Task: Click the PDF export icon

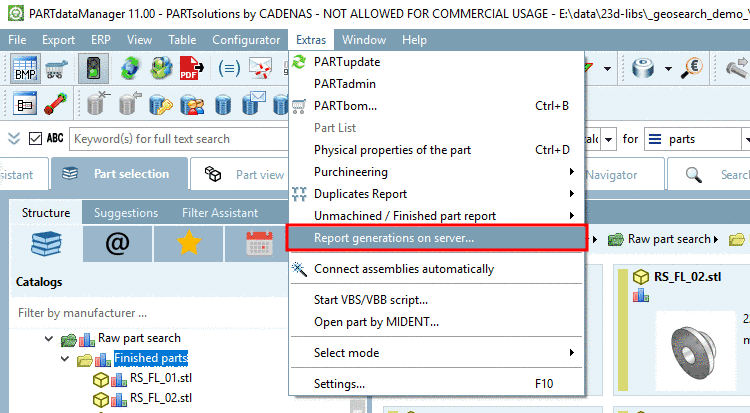Action: 190,69
